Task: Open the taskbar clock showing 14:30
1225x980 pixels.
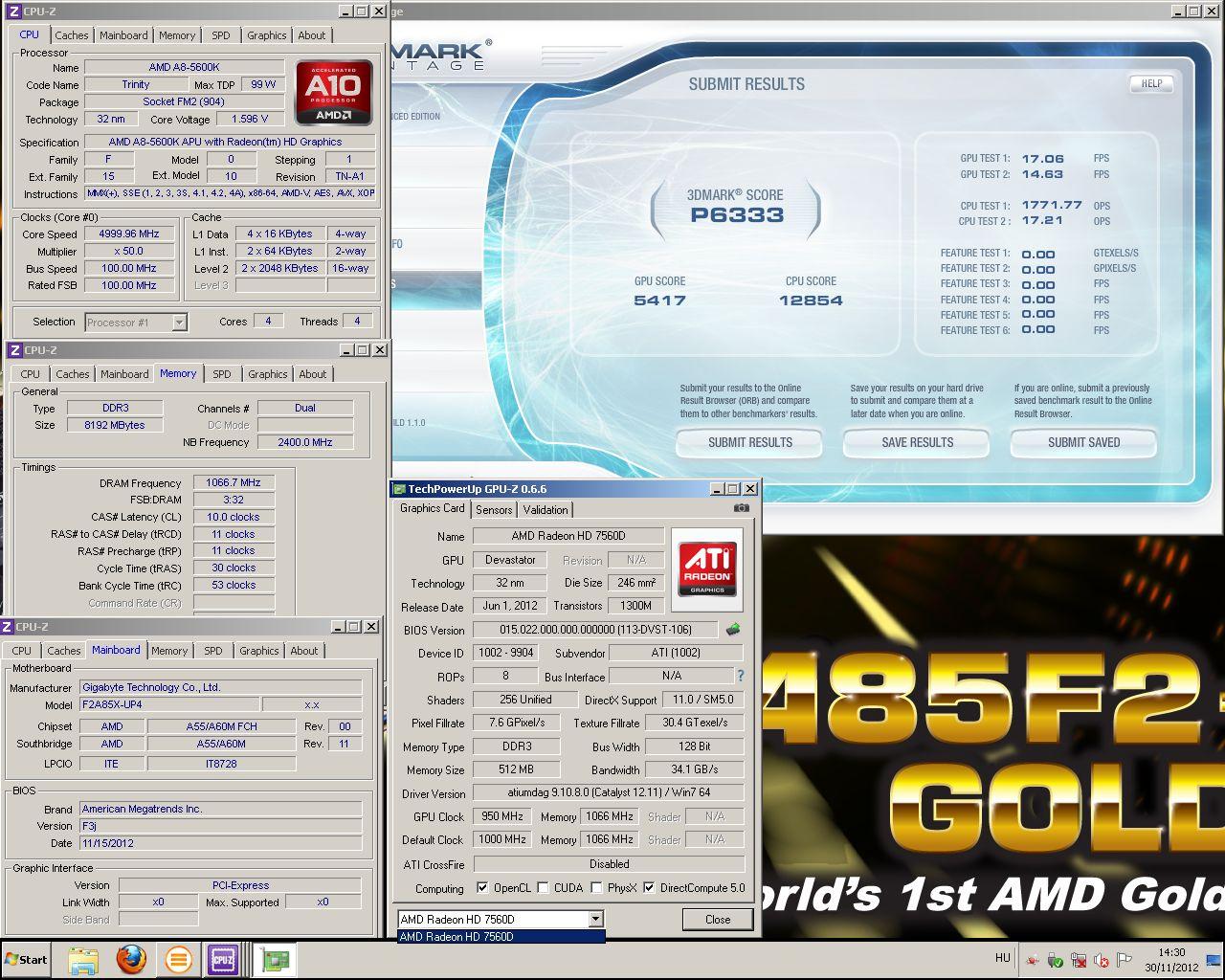Action: (x=1171, y=959)
